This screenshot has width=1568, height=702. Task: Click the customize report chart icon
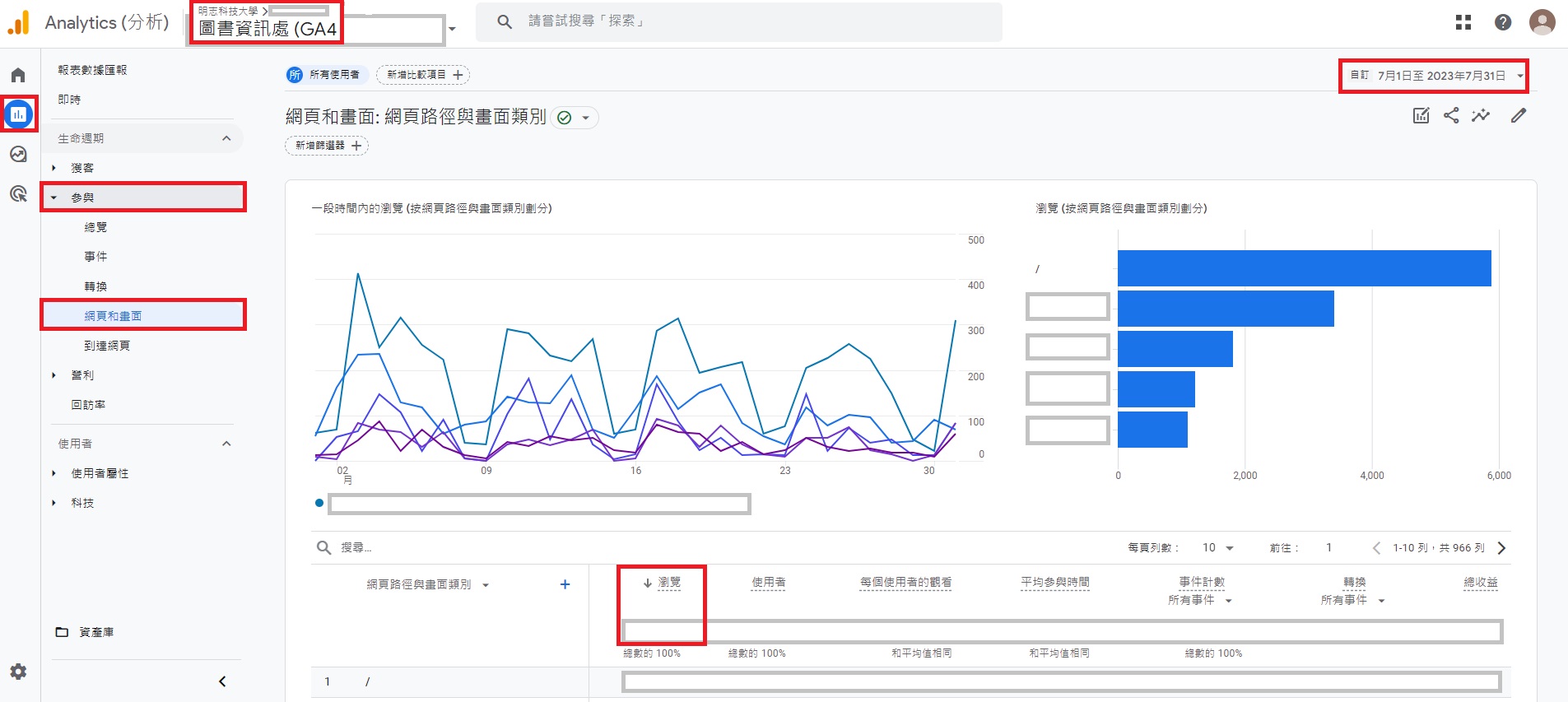click(1421, 116)
